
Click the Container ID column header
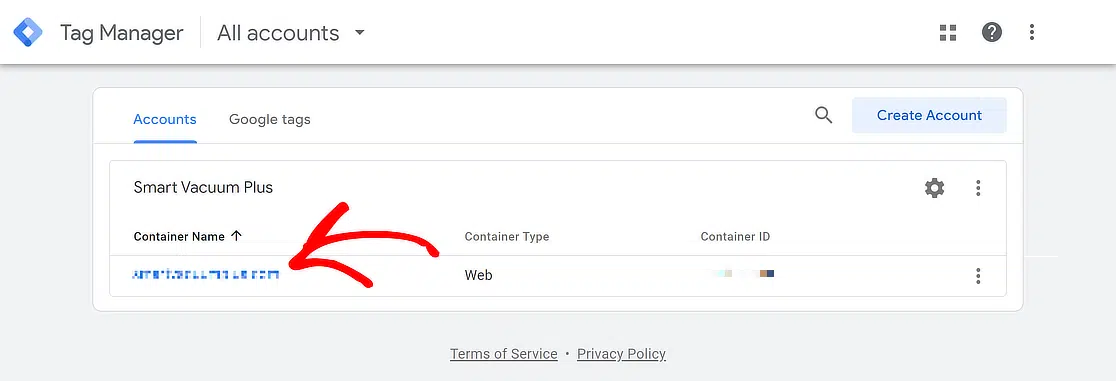[735, 236]
